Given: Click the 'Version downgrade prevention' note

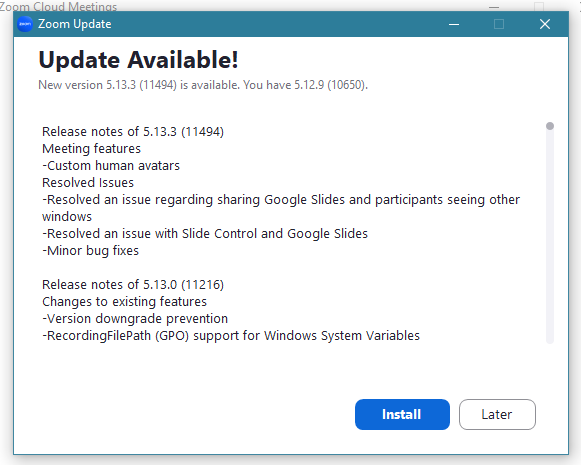Looking at the screenshot, I should pyautogui.click(x=135, y=319).
